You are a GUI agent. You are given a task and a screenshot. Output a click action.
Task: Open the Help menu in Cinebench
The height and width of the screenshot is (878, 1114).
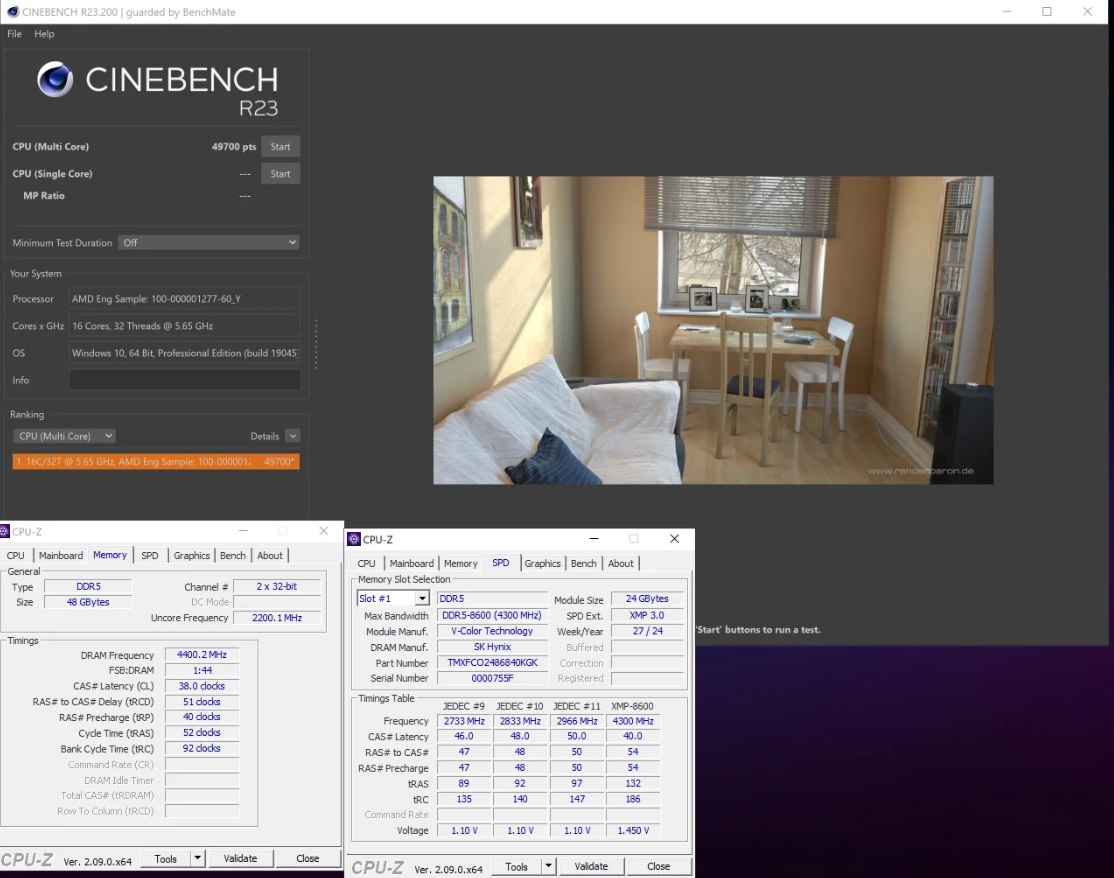(x=44, y=33)
